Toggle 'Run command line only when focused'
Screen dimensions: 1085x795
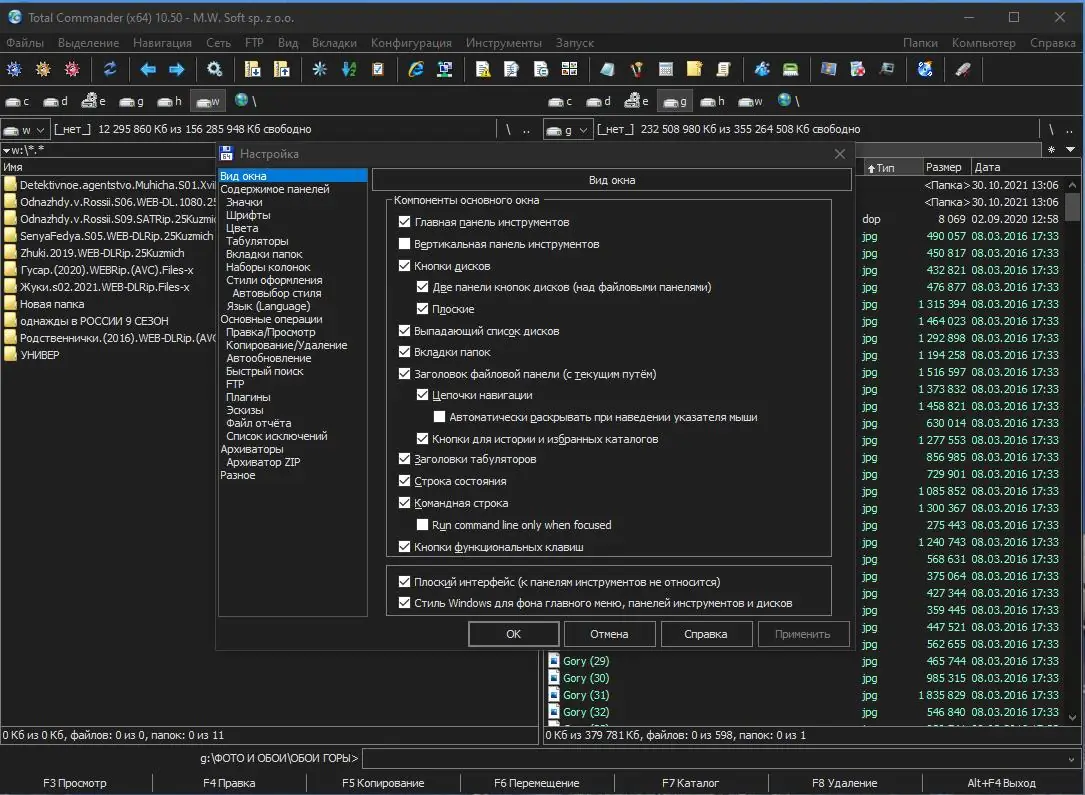pos(422,525)
